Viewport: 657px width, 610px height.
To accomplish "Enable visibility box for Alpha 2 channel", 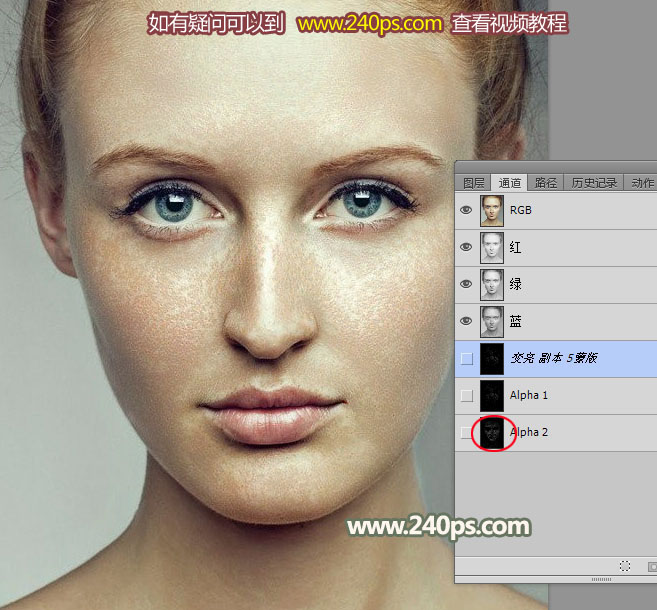I will (x=466, y=432).
